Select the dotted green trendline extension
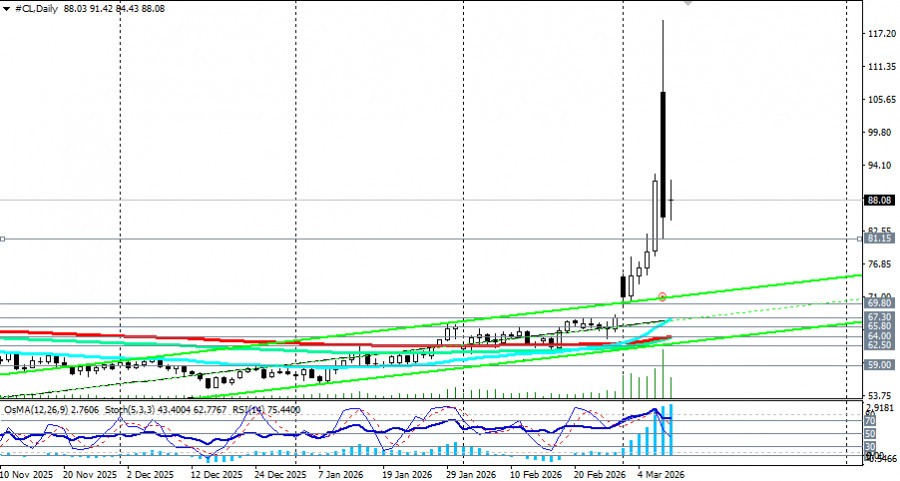The image size is (900, 481). pyautogui.click(x=766, y=309)
